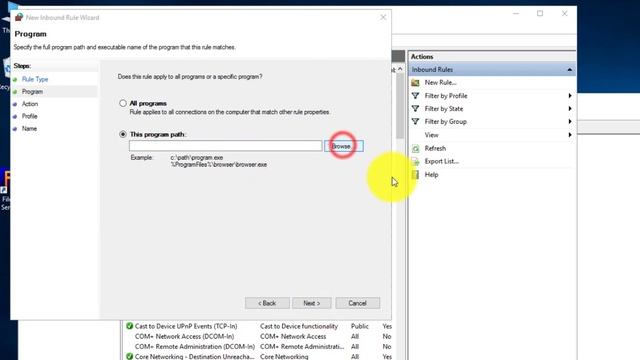Open Filter by State menu entry
The height and width of the screenshot is (360, 640).
(x=444, y=109)
